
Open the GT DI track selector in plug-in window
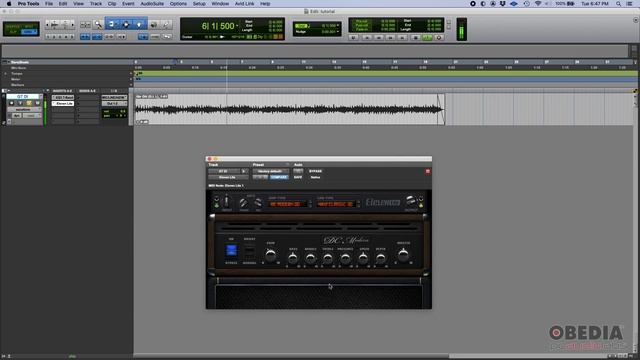[224, 171]
